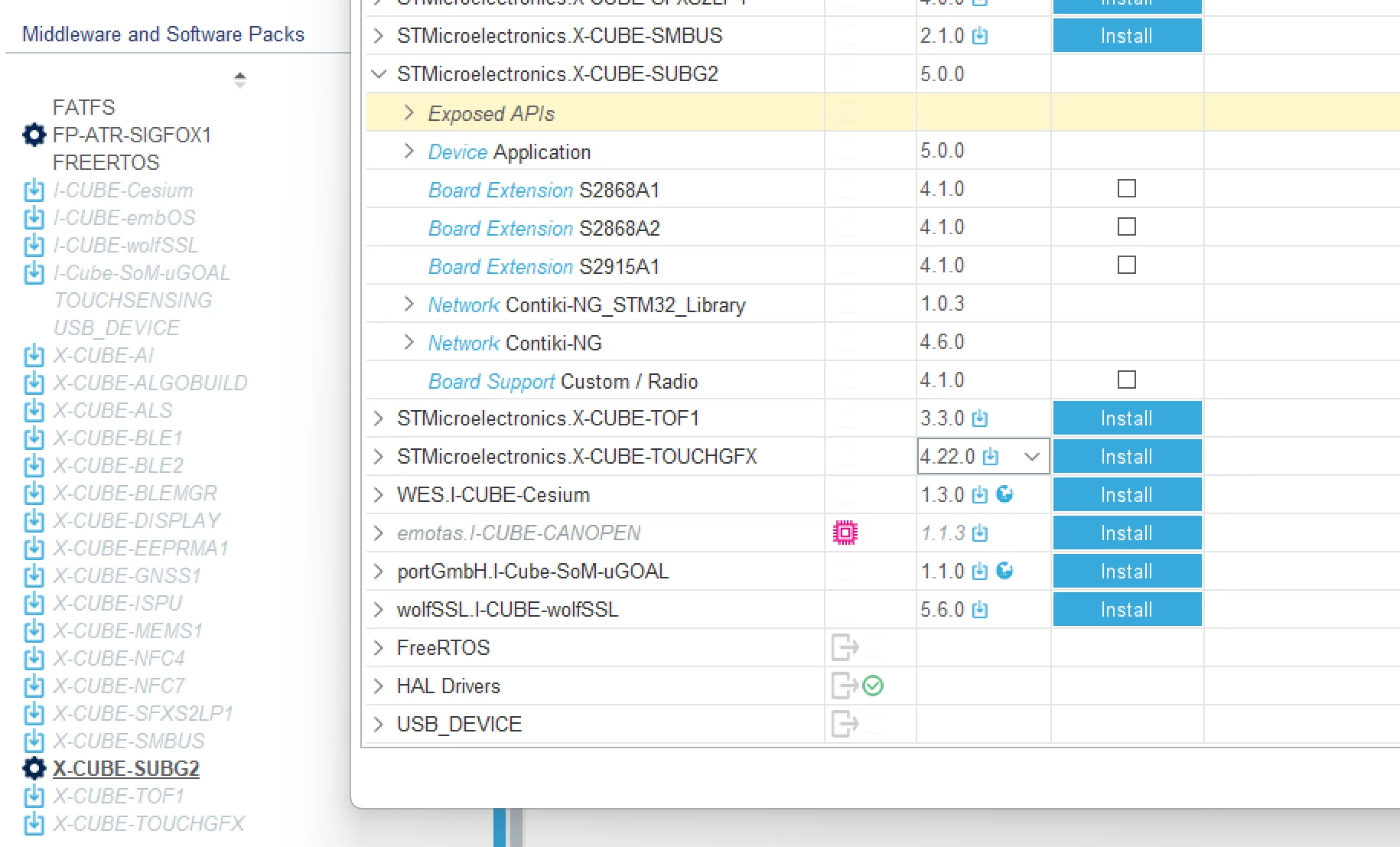Viewport: 1400px width, 847px height.
Task: Check the Board Support Custom / Radio box
Action: tap(1127, 380)
